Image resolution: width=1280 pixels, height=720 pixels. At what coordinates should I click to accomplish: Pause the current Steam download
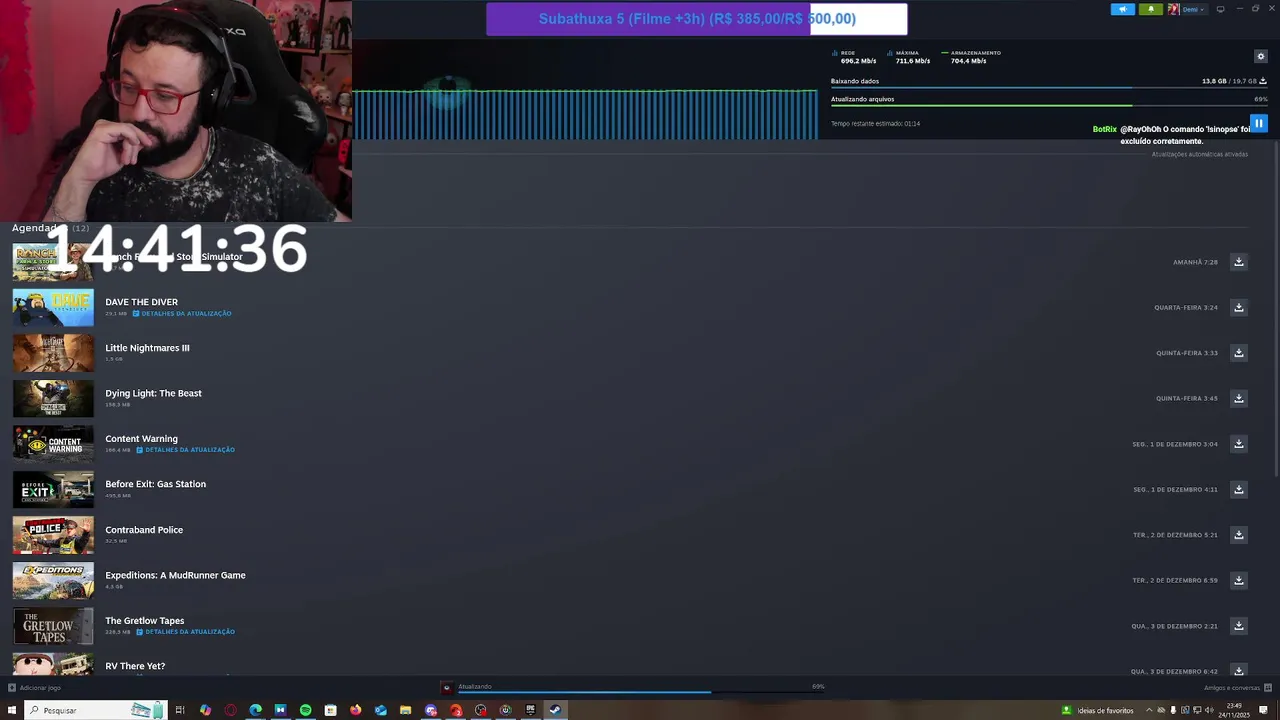pyautogui.click(x=1259, y=123)
